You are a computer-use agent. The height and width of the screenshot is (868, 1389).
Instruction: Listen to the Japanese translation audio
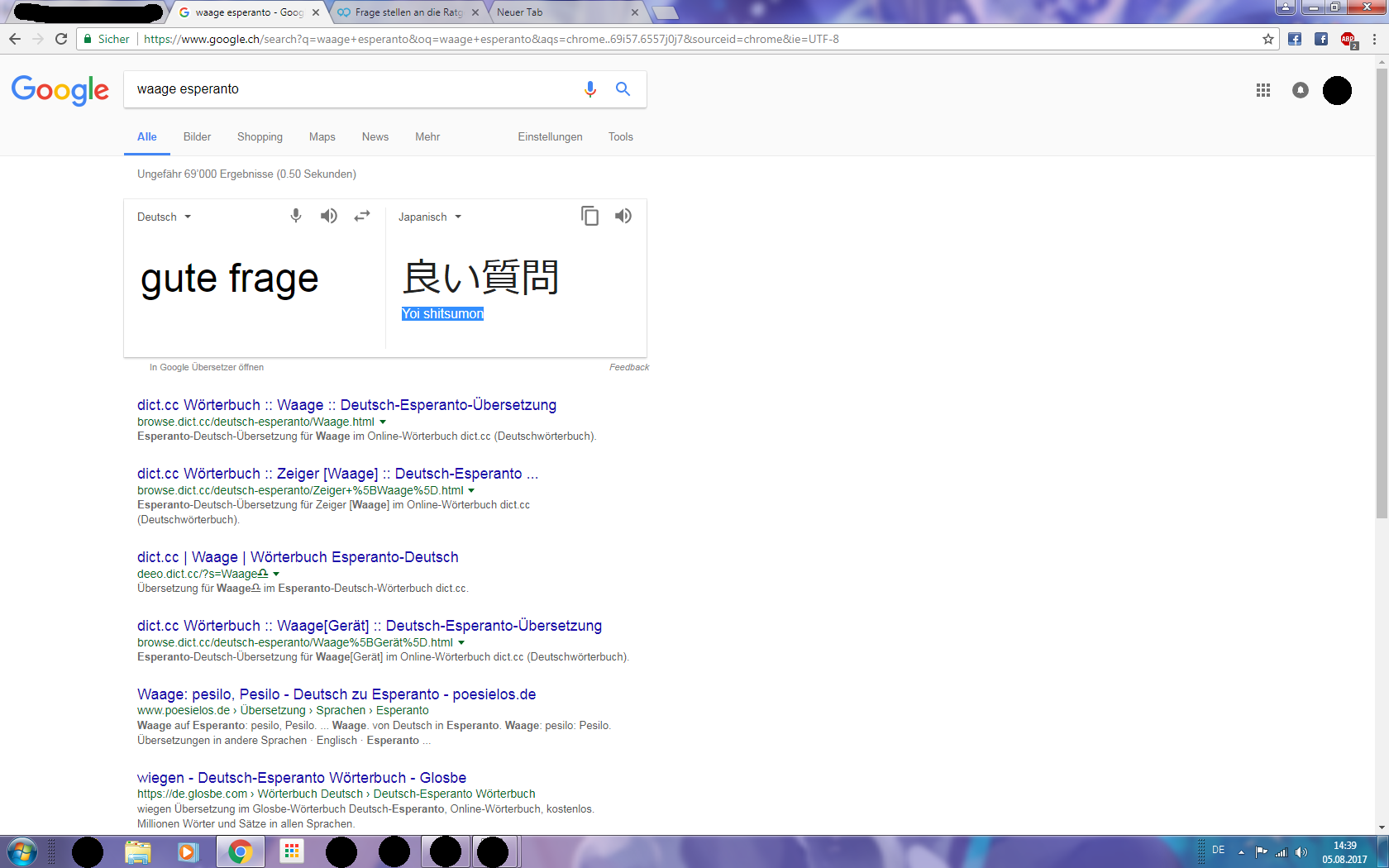623,217
